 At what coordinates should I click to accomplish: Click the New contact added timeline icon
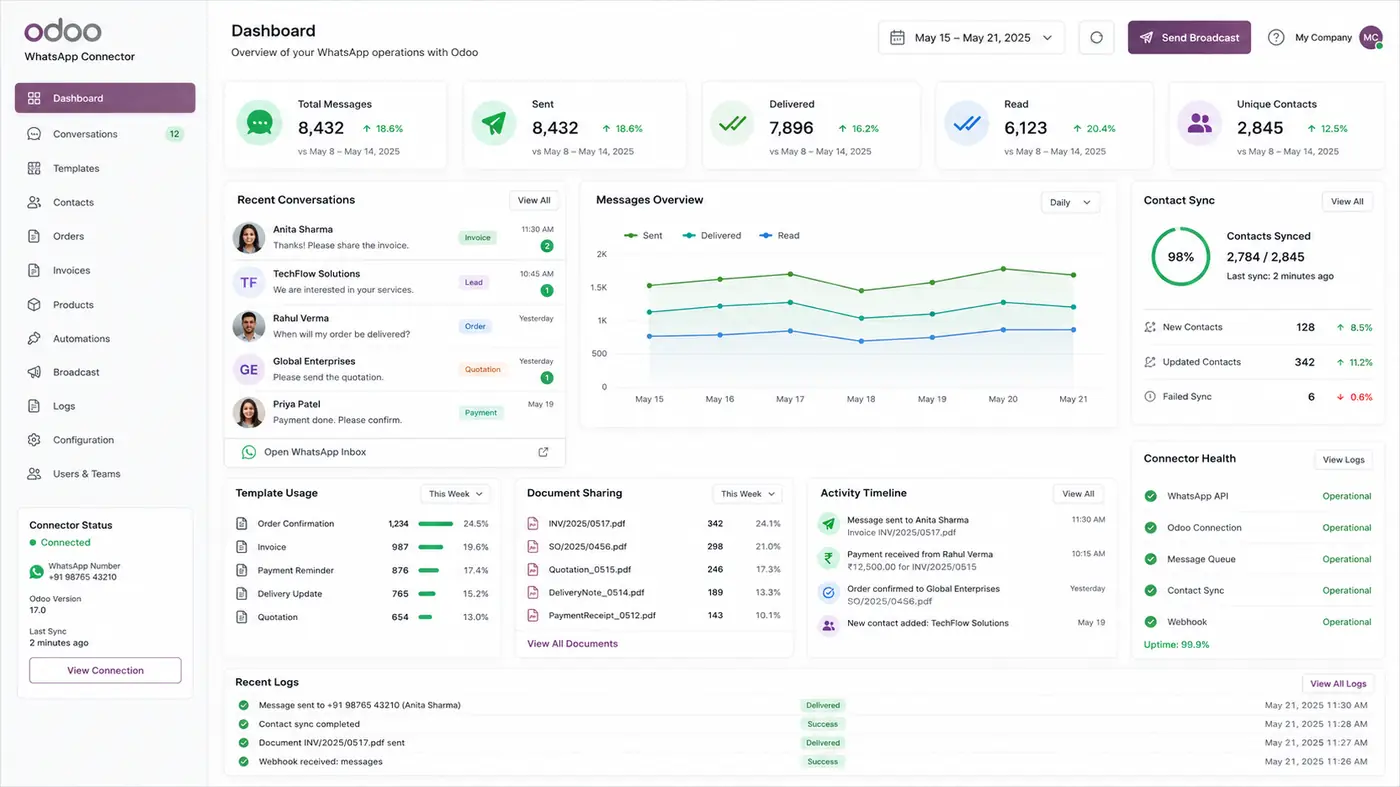pyautogui.click(x=828, y=626)
